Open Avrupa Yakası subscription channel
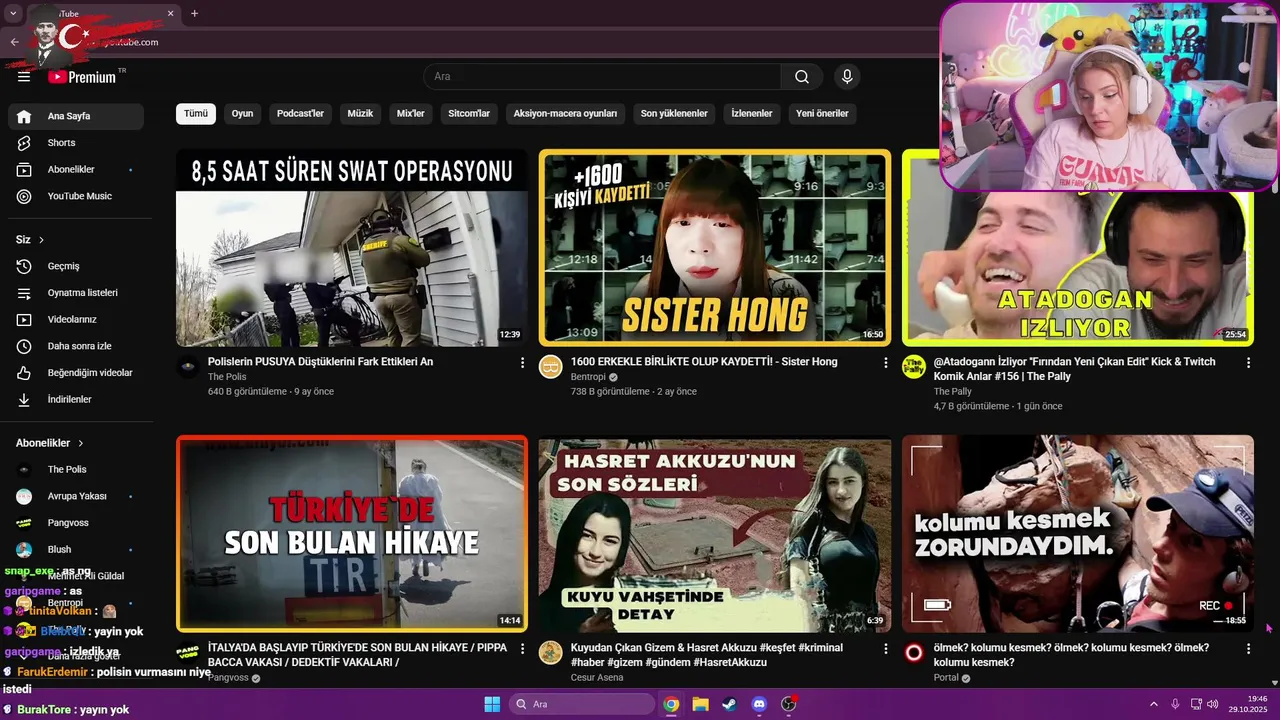This screenshot has height=720, width=1280. click(x=76, y=496)
